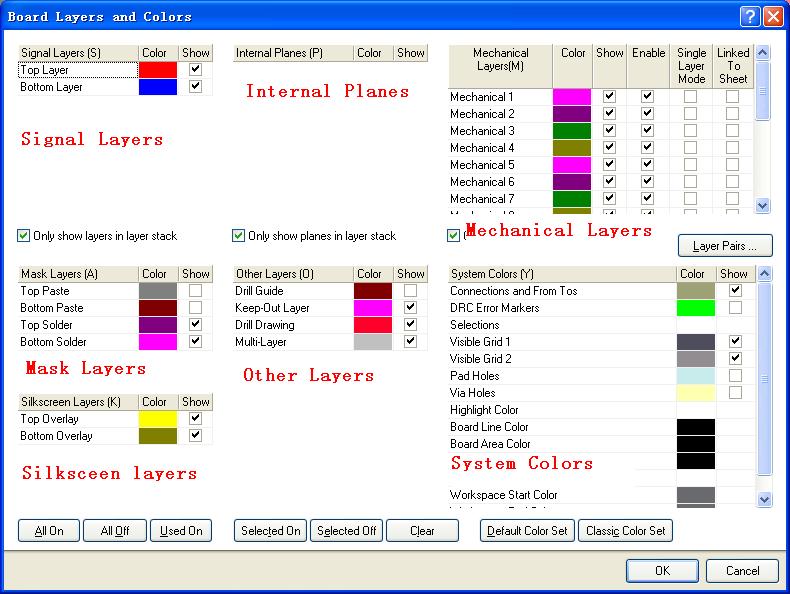
Task: Change the Top Overlay yellow color swatch
Action: pos(158,419)
